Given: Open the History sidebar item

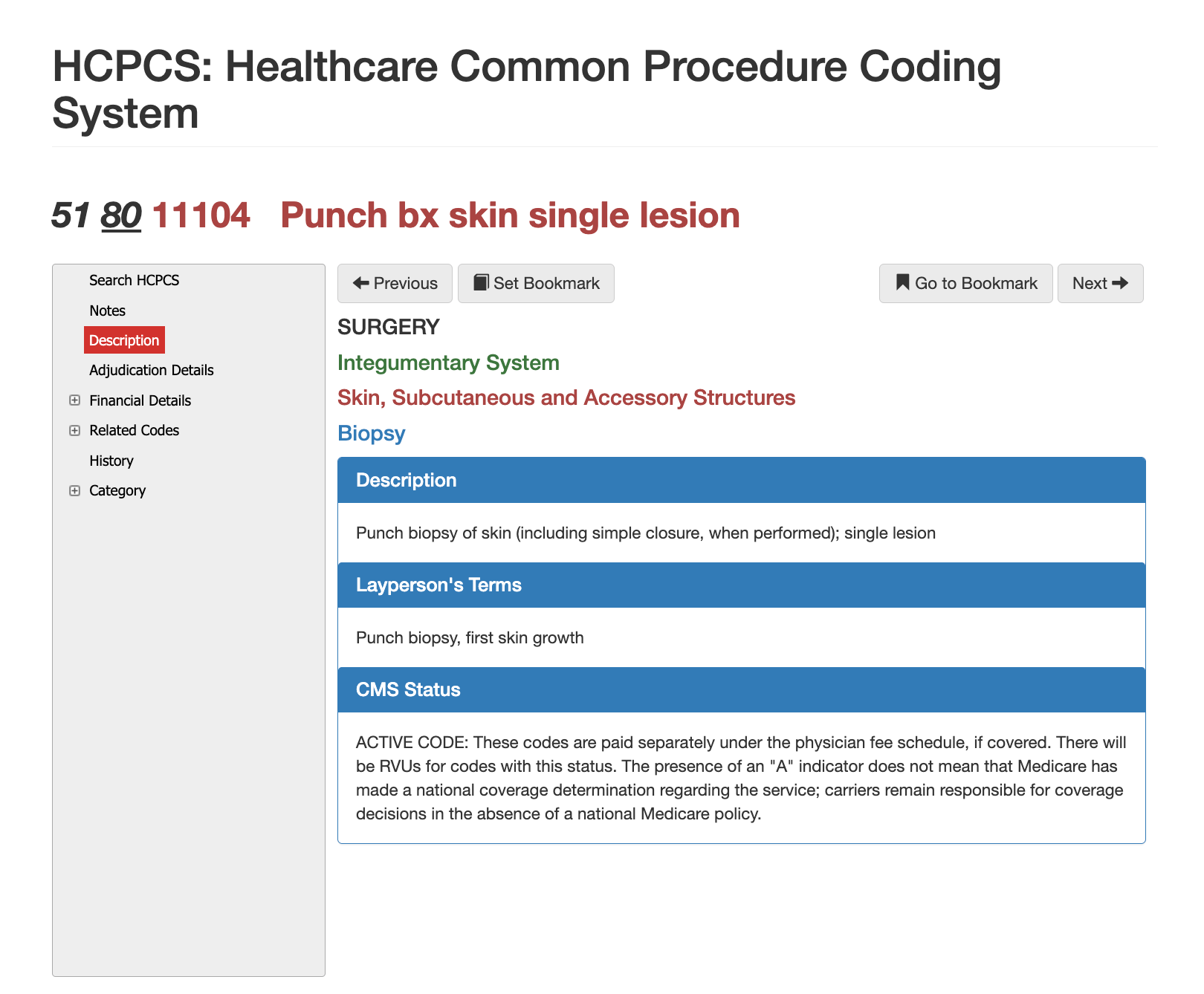Looking at the screenshot, I should pos(111,461).
